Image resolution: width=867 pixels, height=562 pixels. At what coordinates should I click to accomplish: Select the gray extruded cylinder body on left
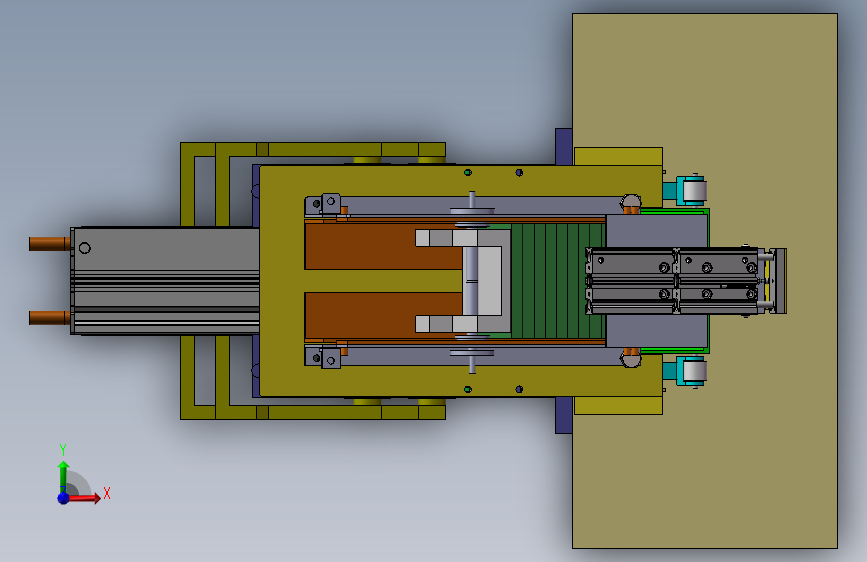[x=166, y=280]
